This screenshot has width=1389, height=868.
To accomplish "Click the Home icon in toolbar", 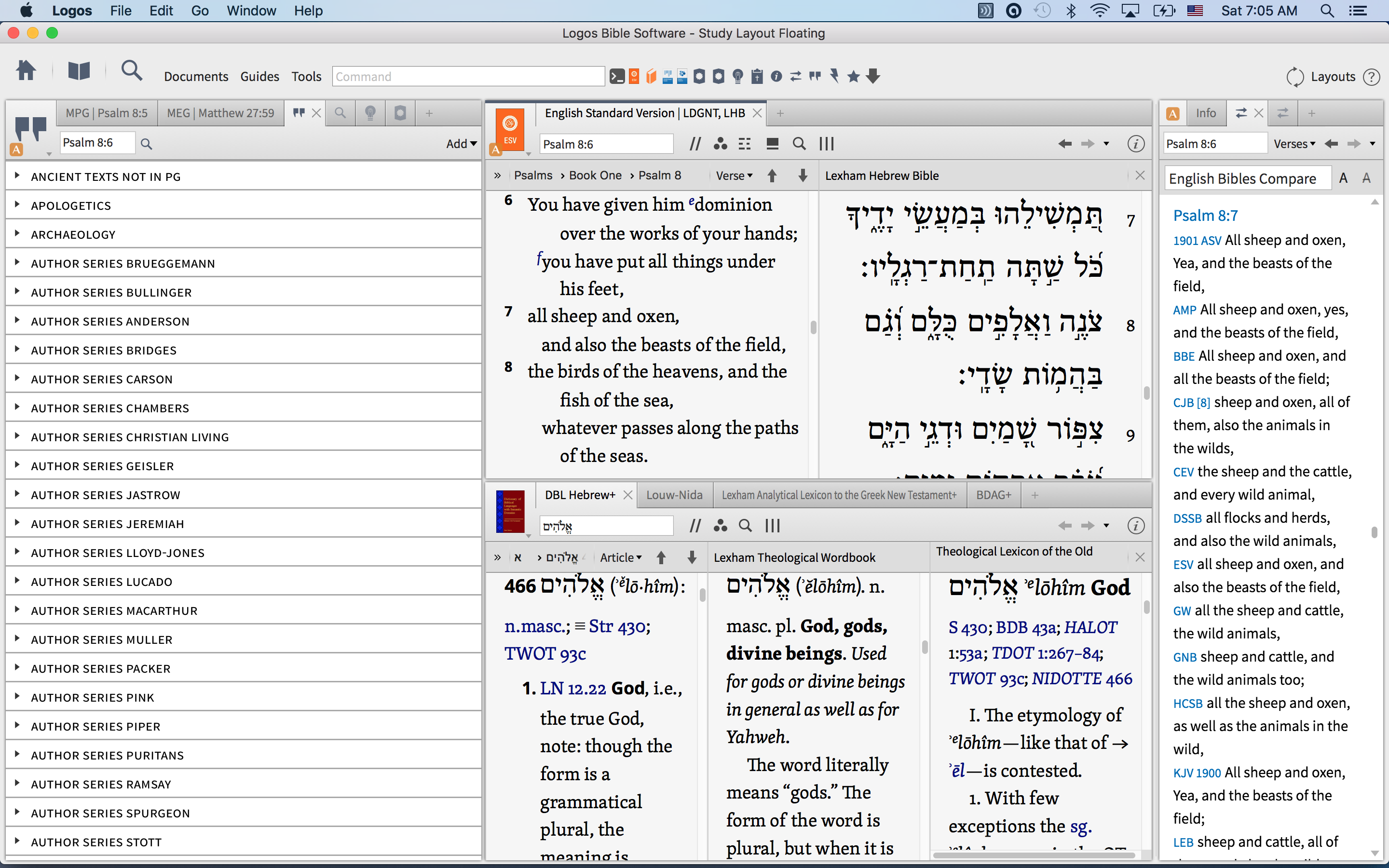I will click(26, 71).
